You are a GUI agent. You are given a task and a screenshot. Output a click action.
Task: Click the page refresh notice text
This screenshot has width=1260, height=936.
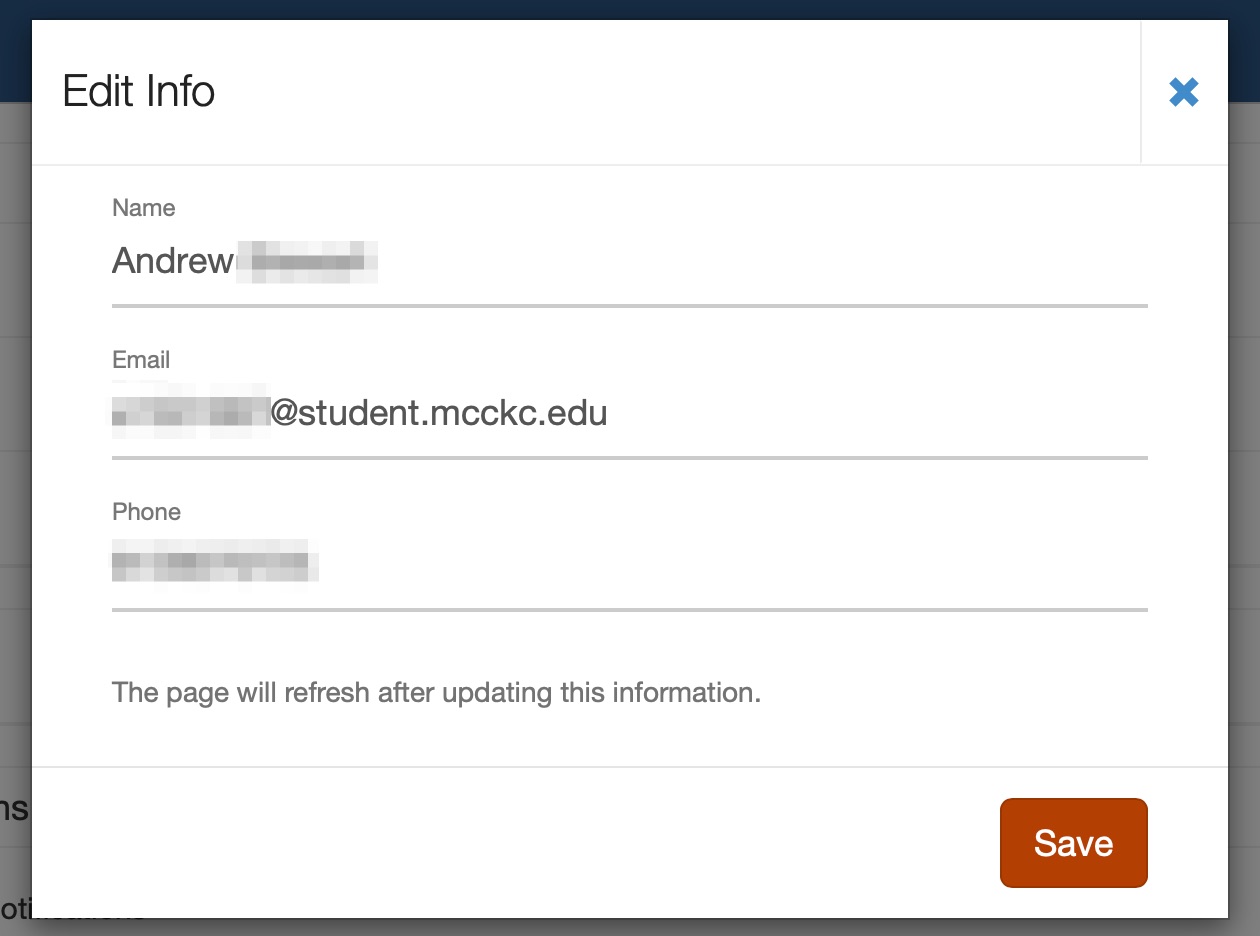[x=437, y=692]
